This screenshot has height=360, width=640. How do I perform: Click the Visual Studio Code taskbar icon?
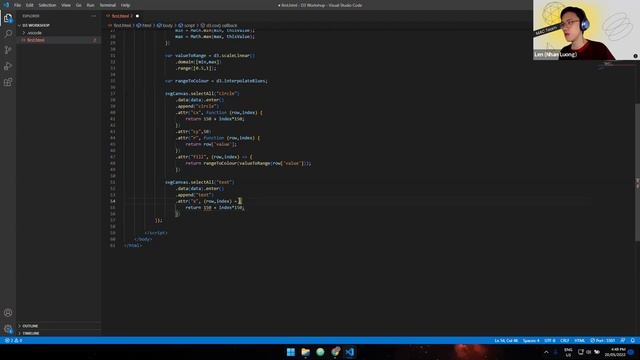[350, 352]
